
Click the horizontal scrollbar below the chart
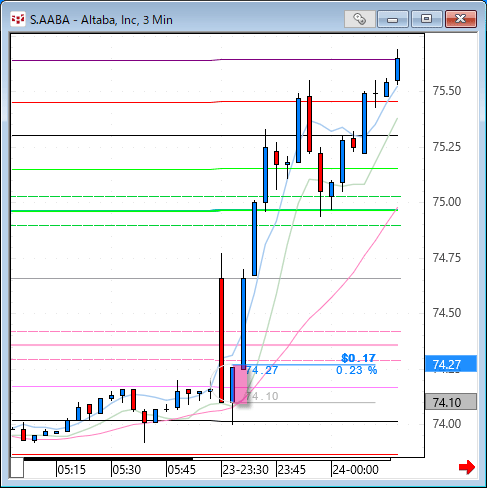207,459
